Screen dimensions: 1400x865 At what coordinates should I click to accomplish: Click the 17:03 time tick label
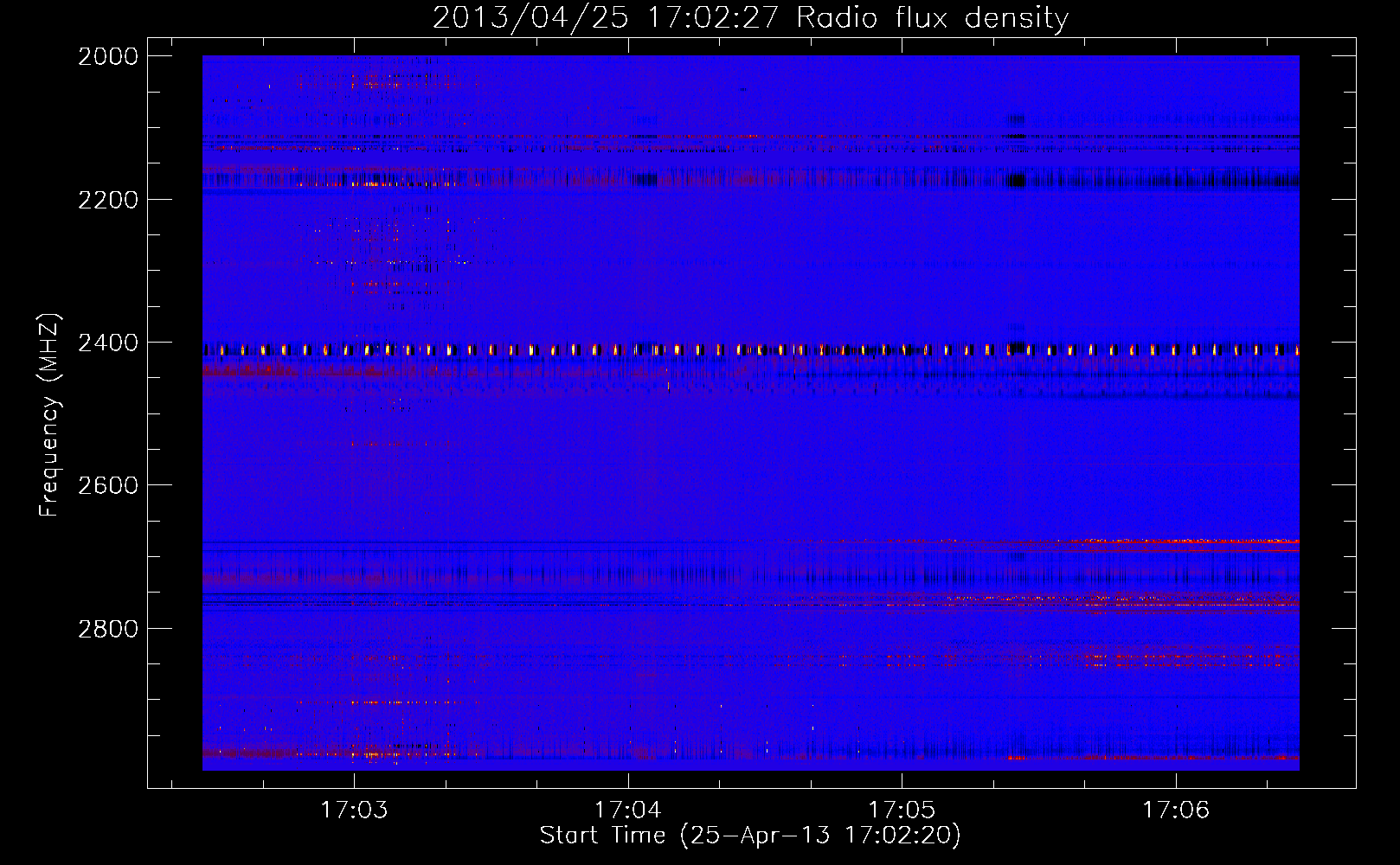pos(354,810)
